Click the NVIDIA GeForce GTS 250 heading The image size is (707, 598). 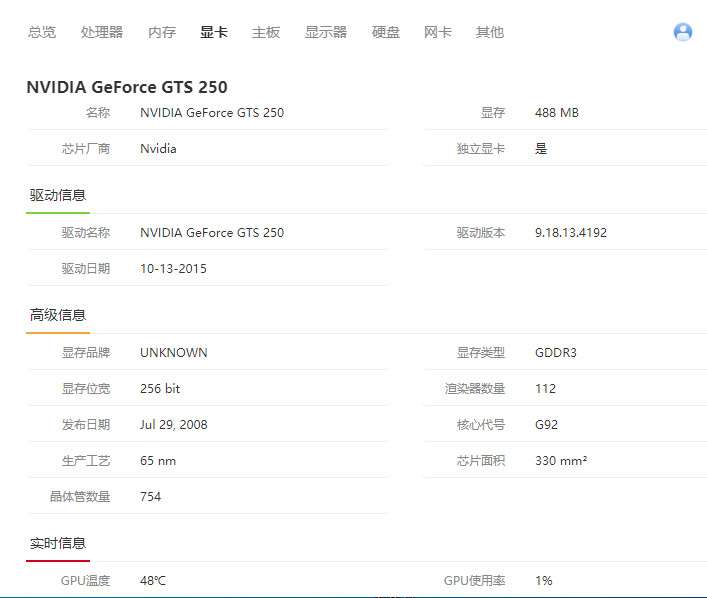click(x=127, y=87)
